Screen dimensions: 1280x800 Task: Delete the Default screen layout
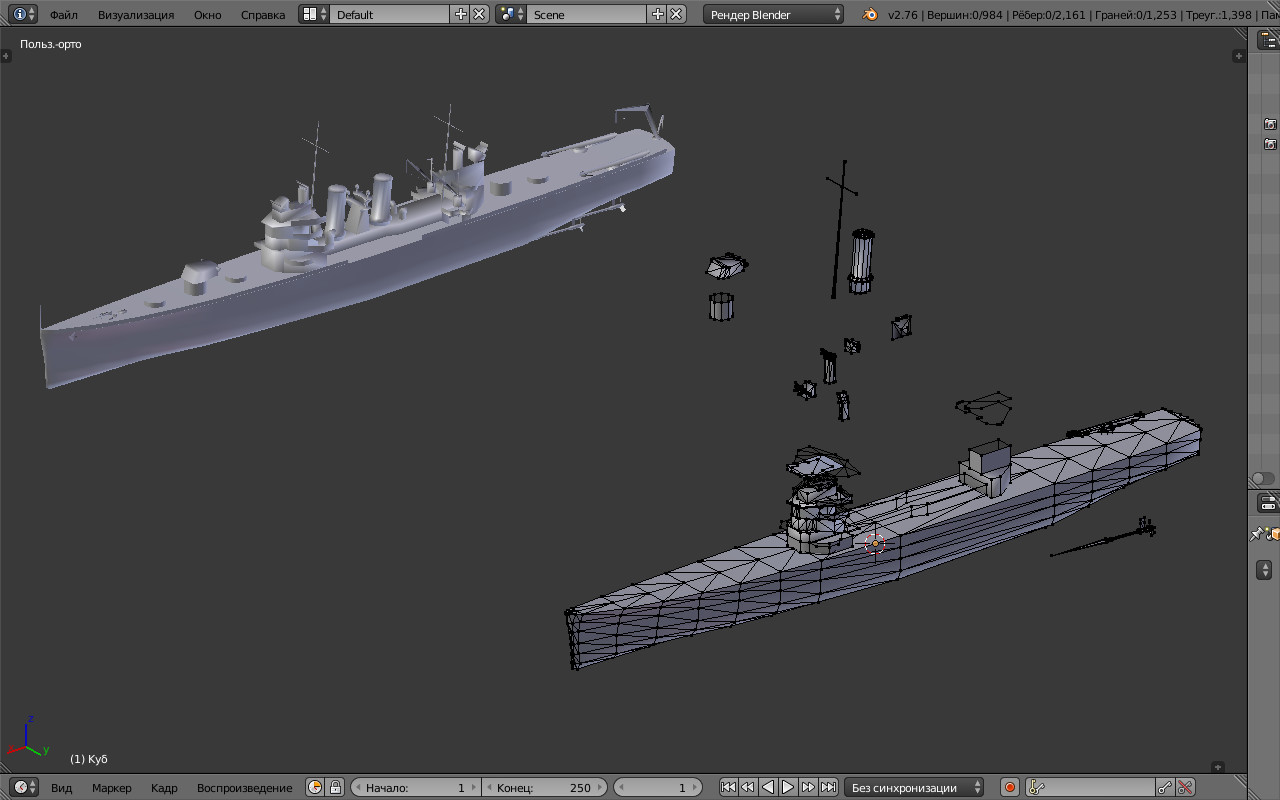479,15
